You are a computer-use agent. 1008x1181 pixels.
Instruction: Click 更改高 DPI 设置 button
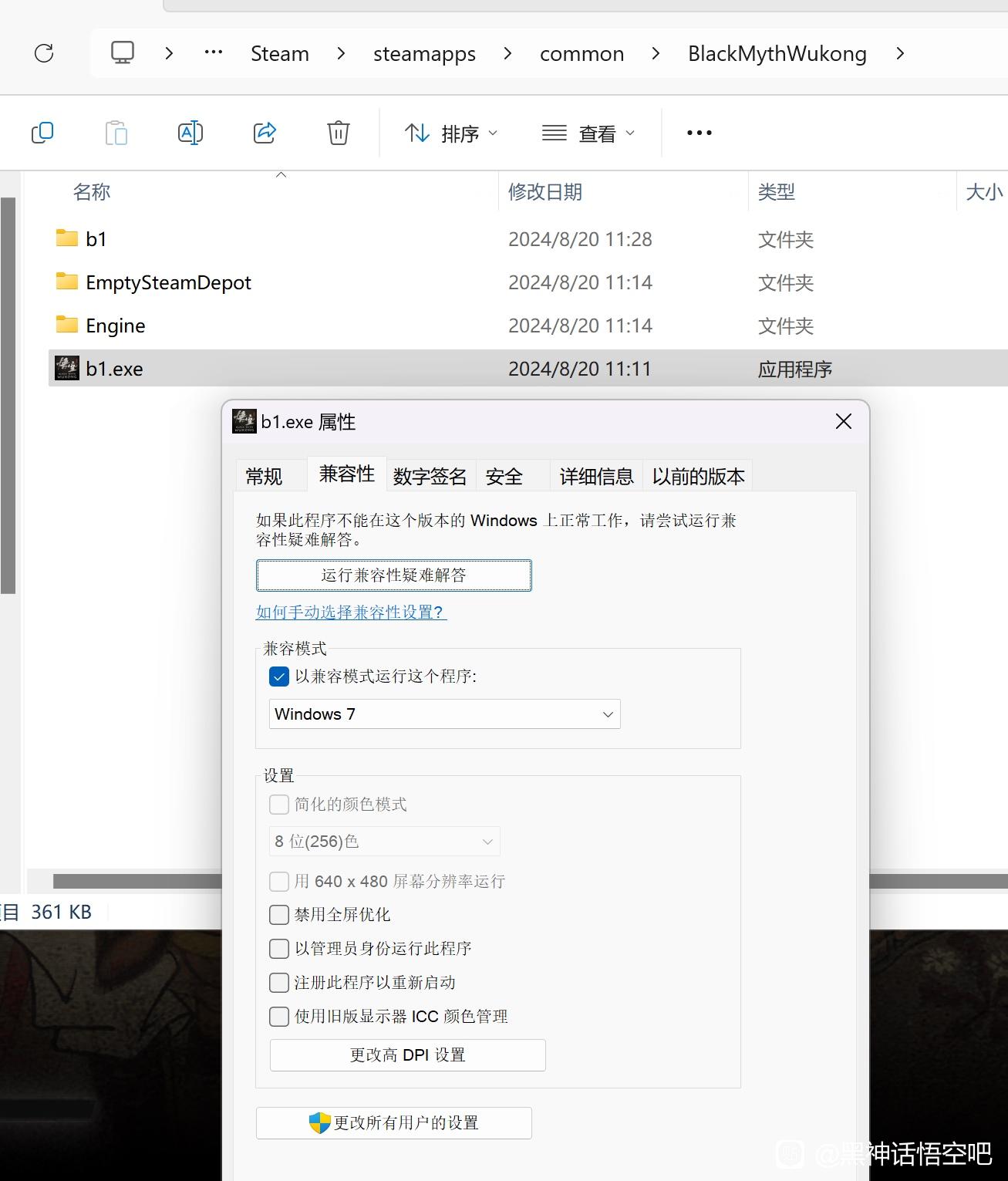coord(408,1055)
